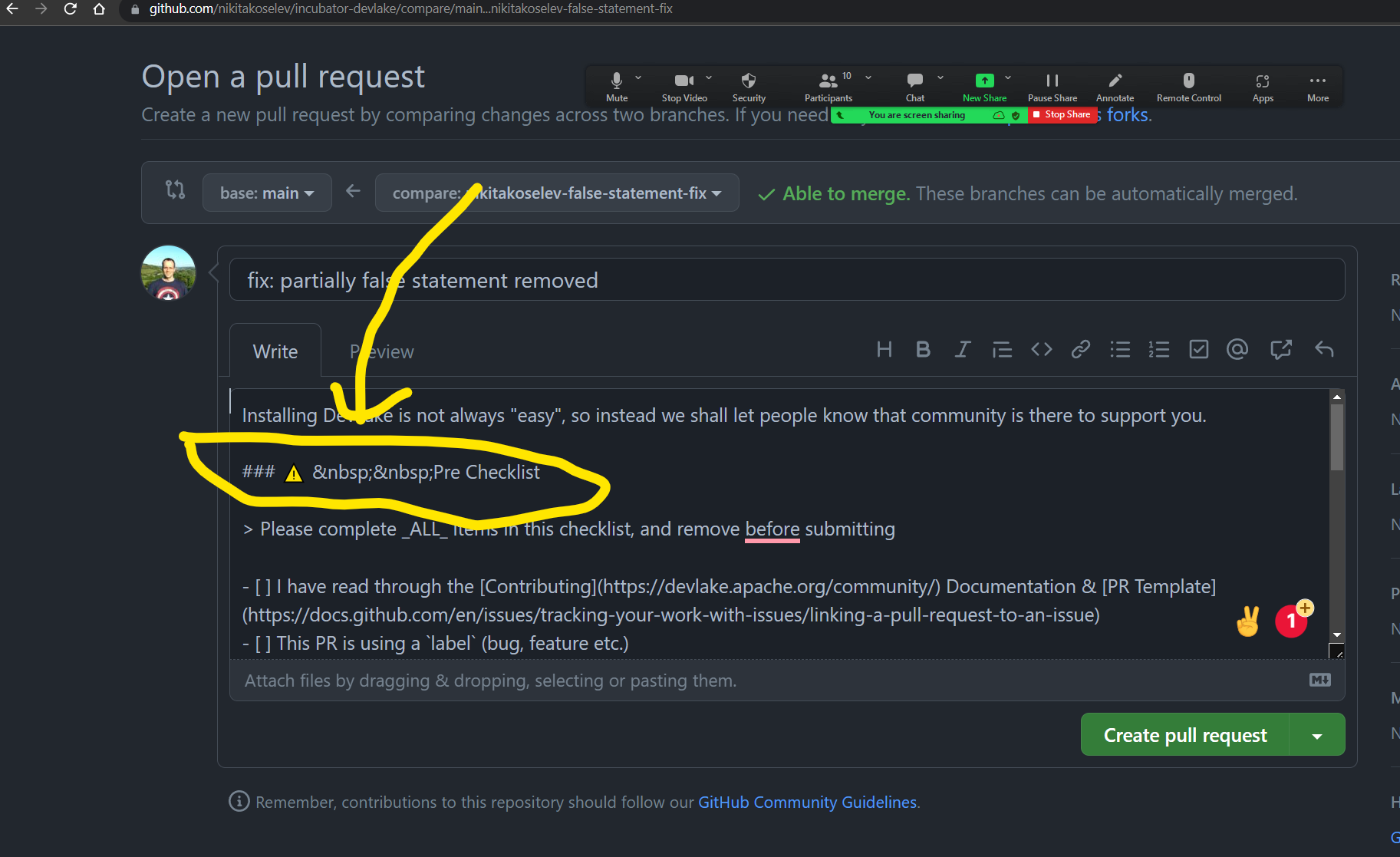Click the red notification badge in editor
This screenshot has width=1400, height=857.
coord(1292,621)
